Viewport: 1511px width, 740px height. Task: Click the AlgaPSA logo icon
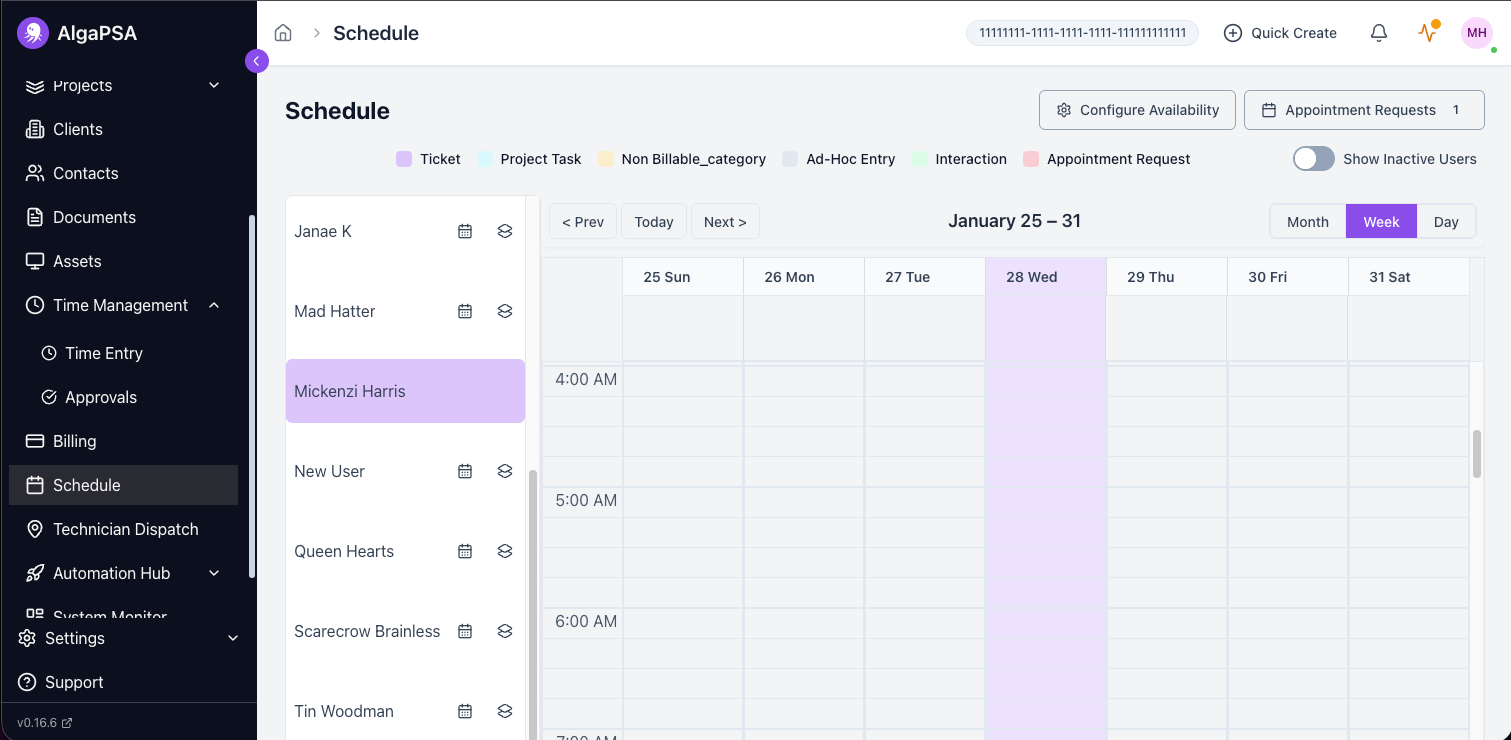(33, 33)
